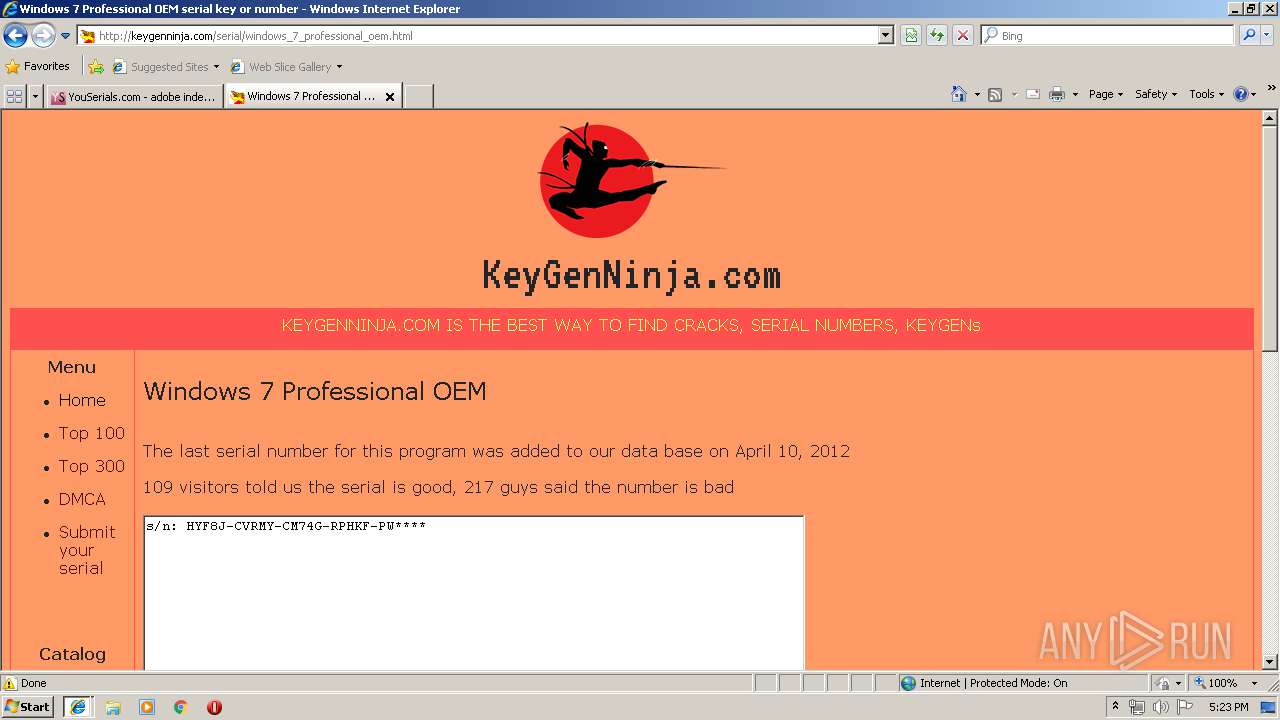Click the page scrollbar down arrow

1270,662
